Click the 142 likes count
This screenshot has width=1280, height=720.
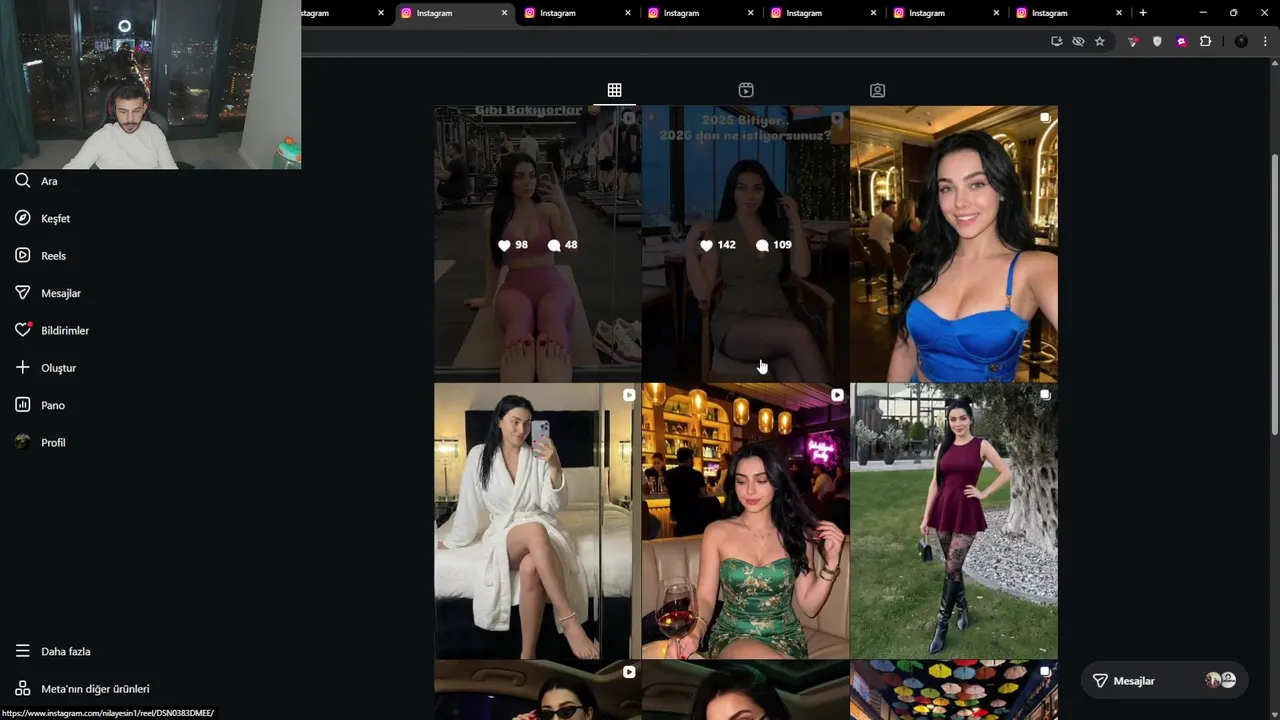718,245
